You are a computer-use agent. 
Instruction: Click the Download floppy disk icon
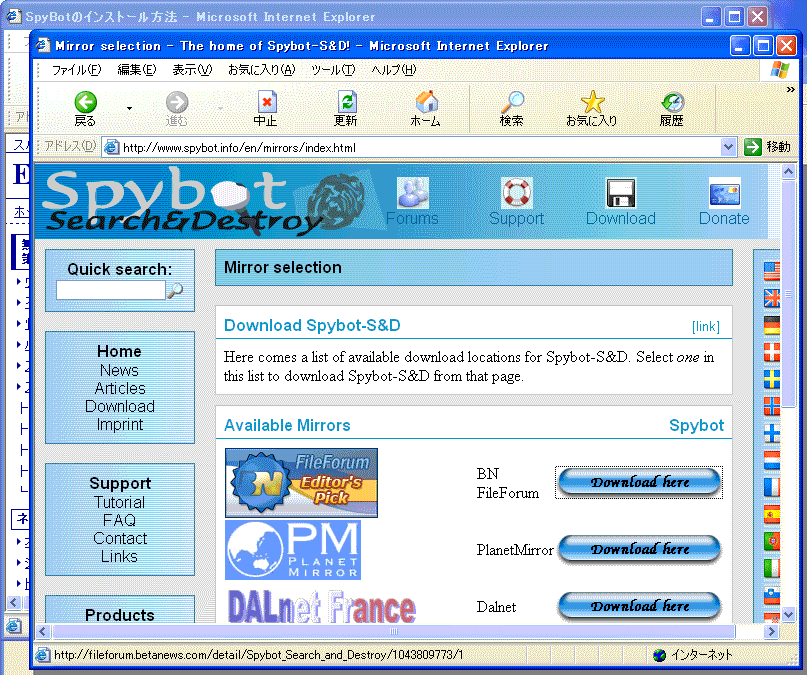click(x=621, y=193)
